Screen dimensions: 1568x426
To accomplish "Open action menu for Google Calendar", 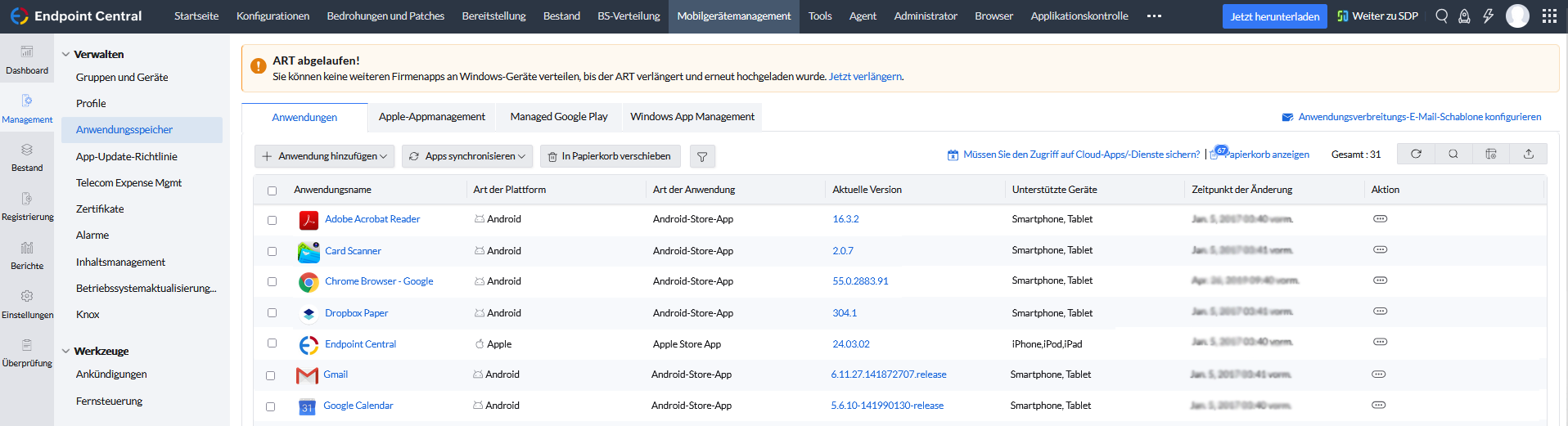I will pyautogui.click(x=1378, y=405).
